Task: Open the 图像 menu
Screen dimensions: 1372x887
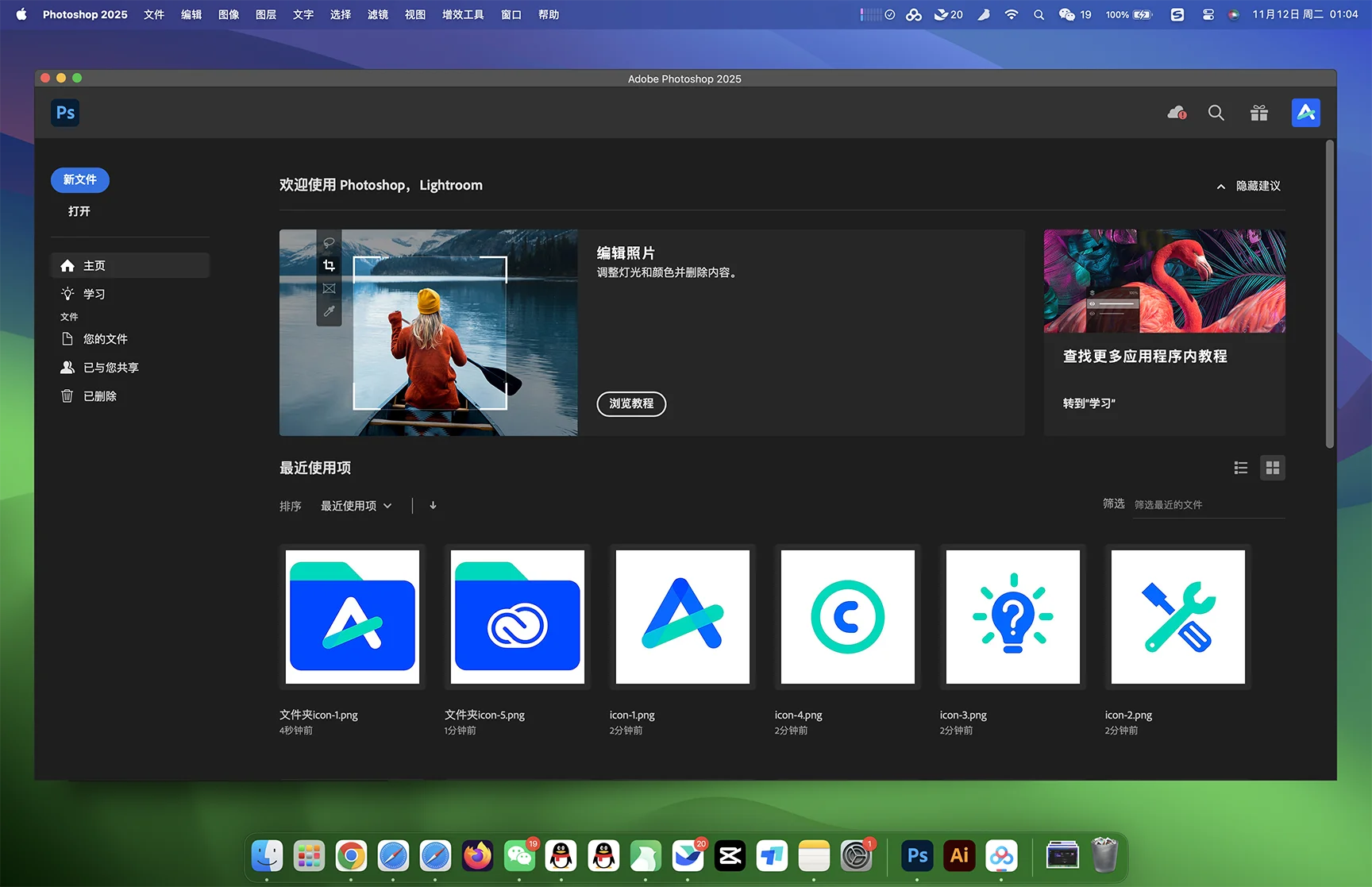Action: [x=229, y=14]
